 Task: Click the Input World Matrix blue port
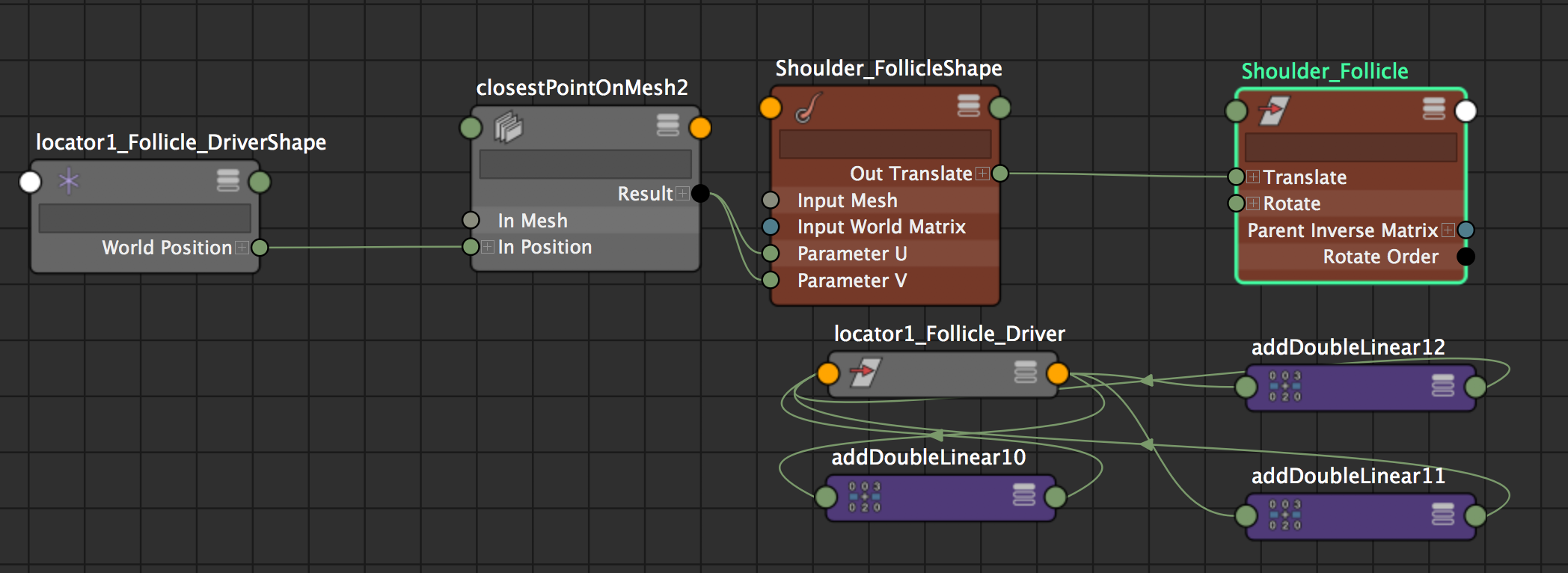click(771, 226)
